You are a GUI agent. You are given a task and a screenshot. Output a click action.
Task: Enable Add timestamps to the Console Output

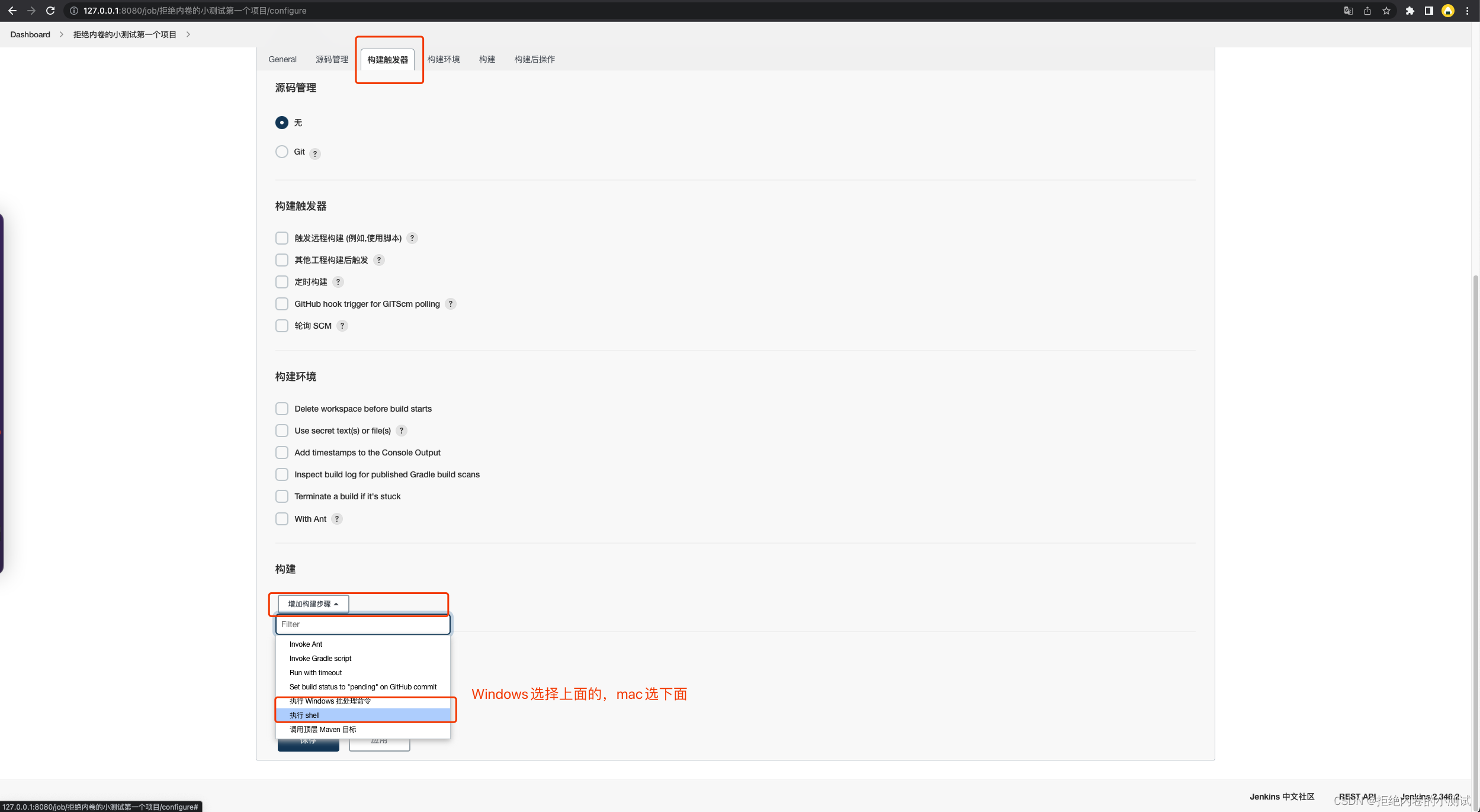point(282,452)
